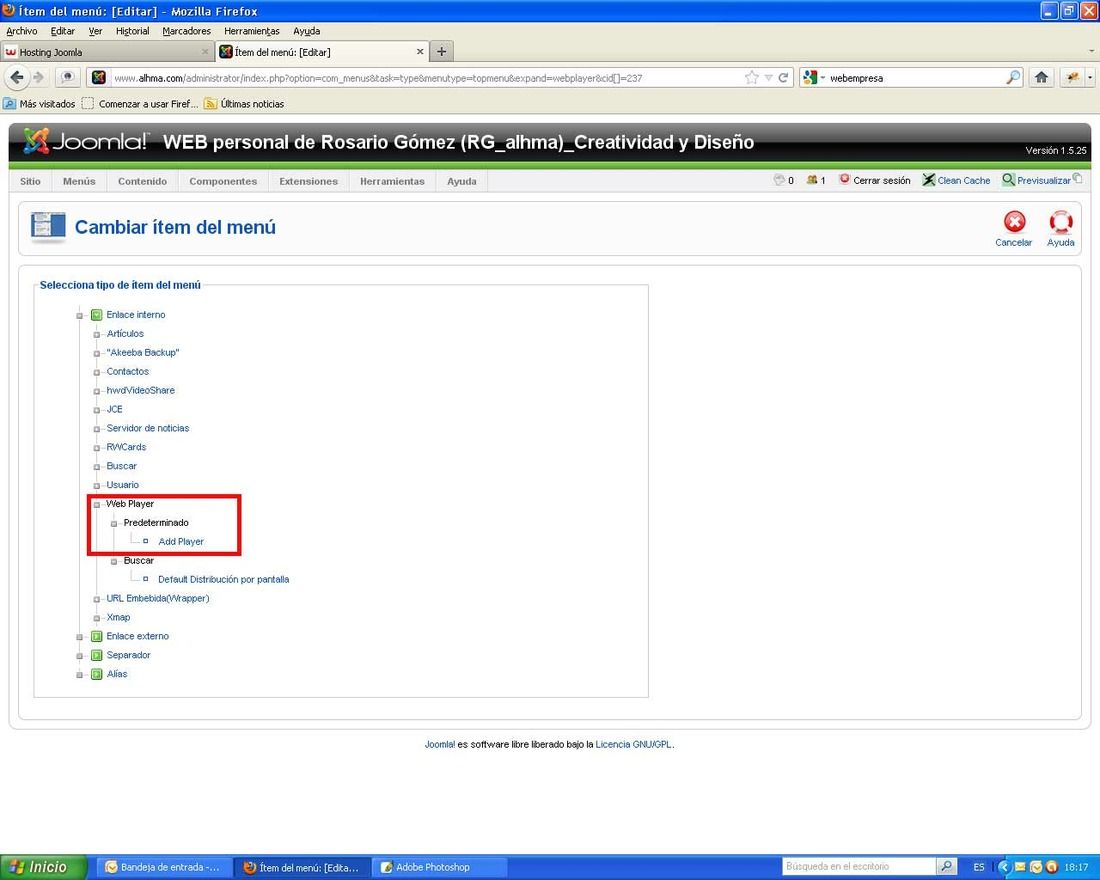Open the Menús menu
Image resolution: width=1100 pixels, height=880 pixels.
pos(79,181)
